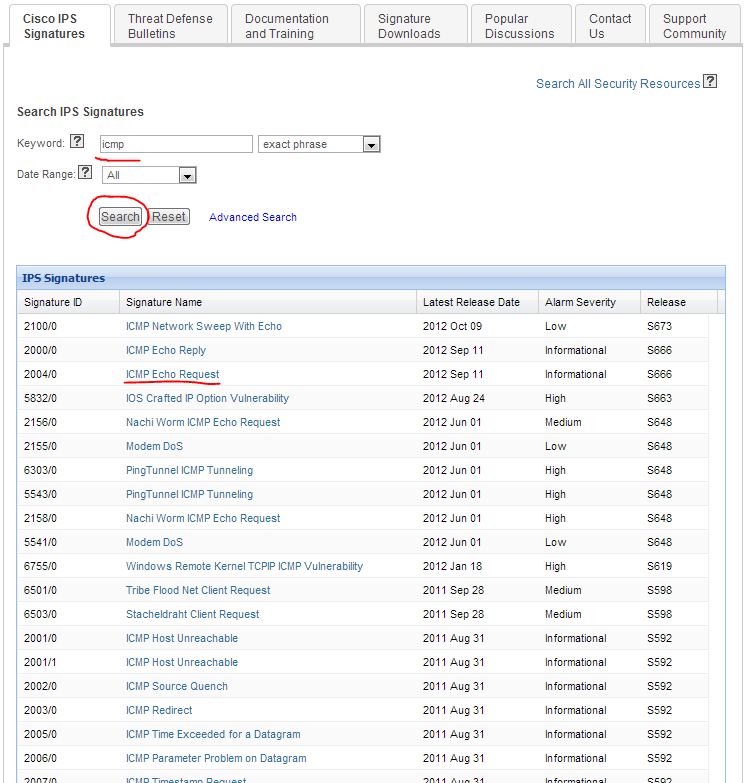Open Nachi Worm ICMP Echo Request 2158/0
The height and width of the screenshot is (783, 747).
click(203, 518)
